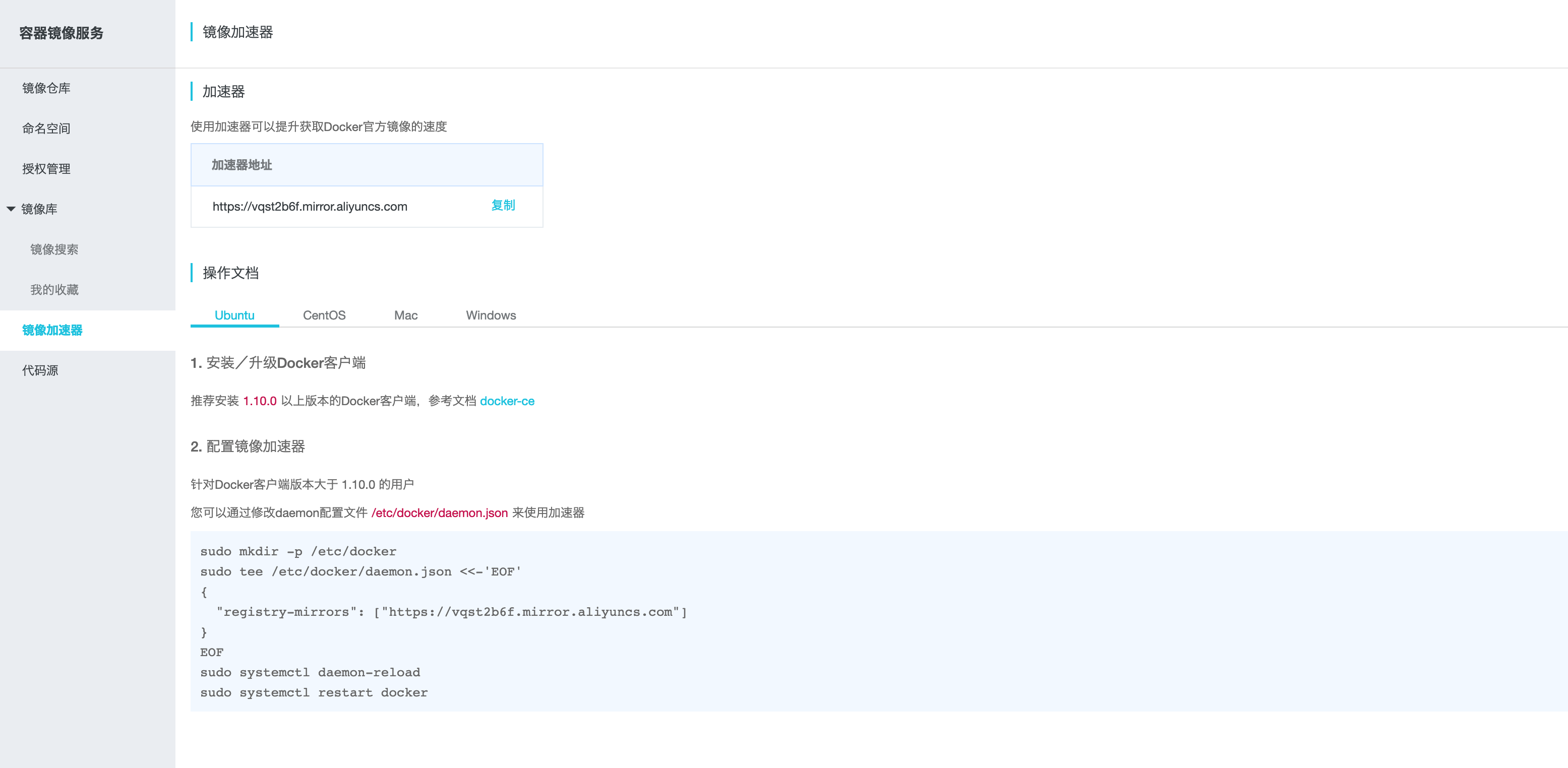This screenshot has height=768, width=1568.
Task: Select 镜像库 sidebar item
Action: pyautogui.click(x=39, y=209)
